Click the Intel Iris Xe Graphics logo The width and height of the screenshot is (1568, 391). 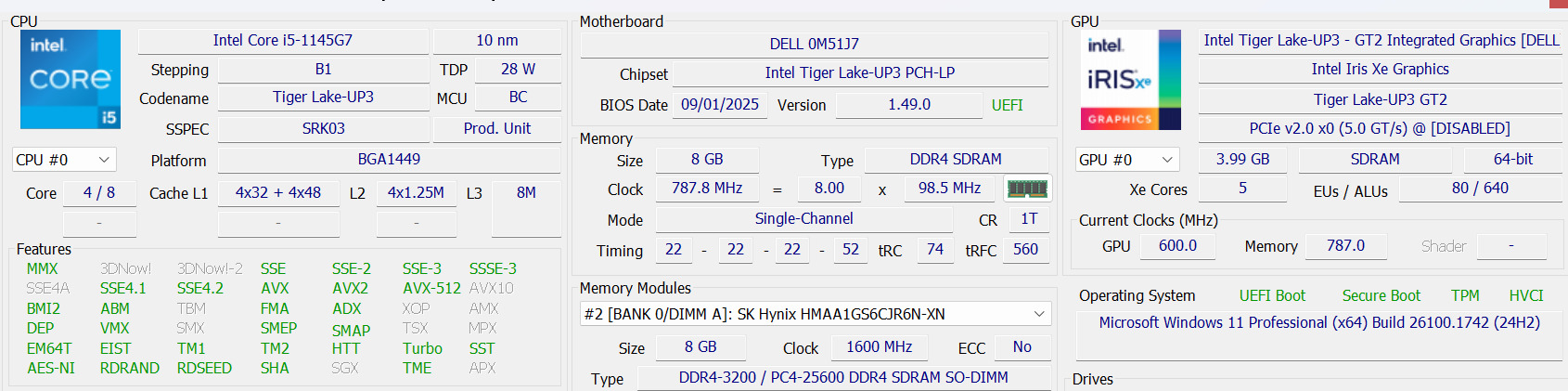(x=1131, y=80)
